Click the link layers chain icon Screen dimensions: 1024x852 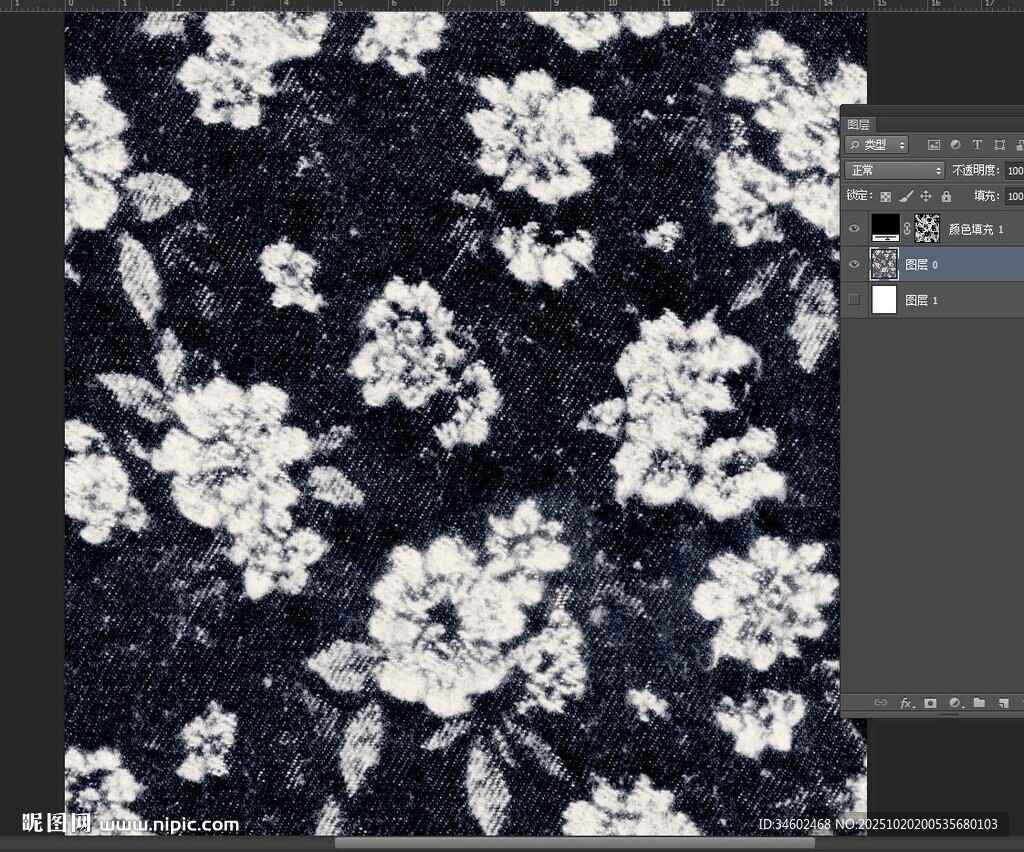[881, 703]
